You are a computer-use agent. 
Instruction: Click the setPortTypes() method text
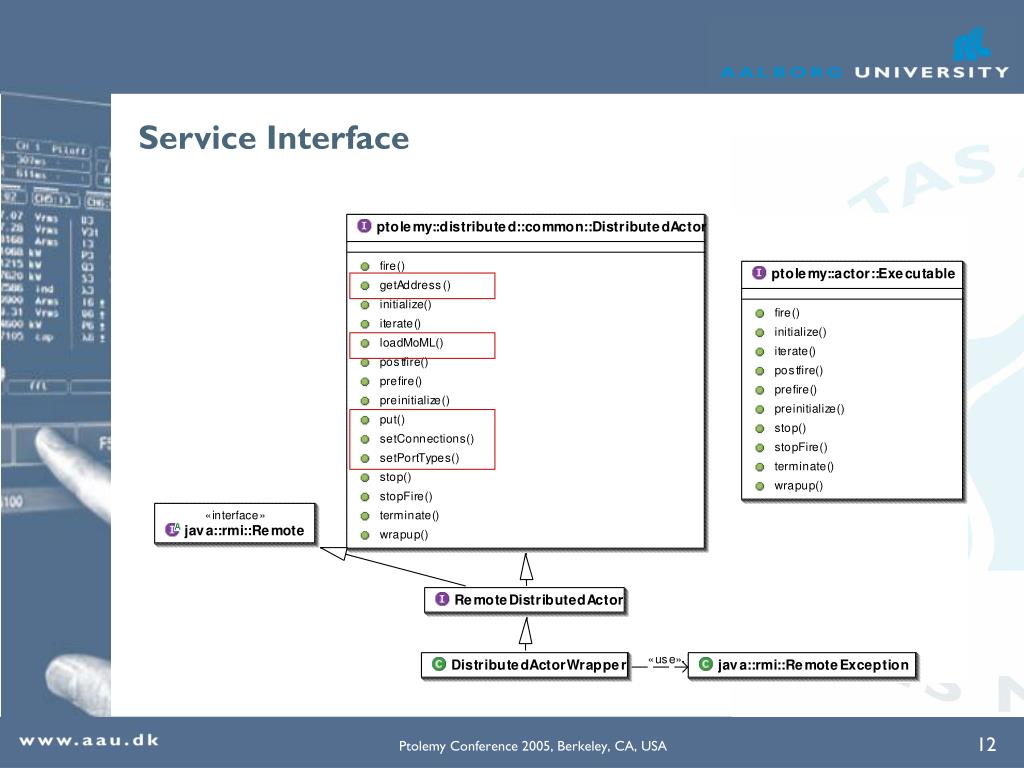click(419, 458)
